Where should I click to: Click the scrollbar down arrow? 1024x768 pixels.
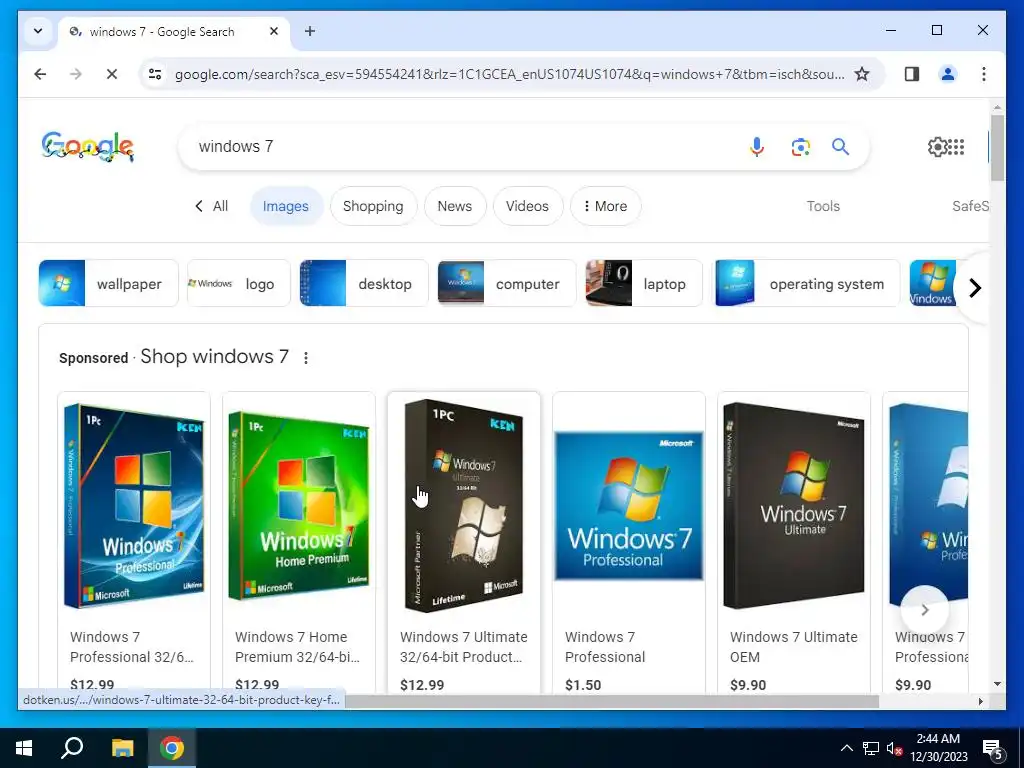coord(997,684)
